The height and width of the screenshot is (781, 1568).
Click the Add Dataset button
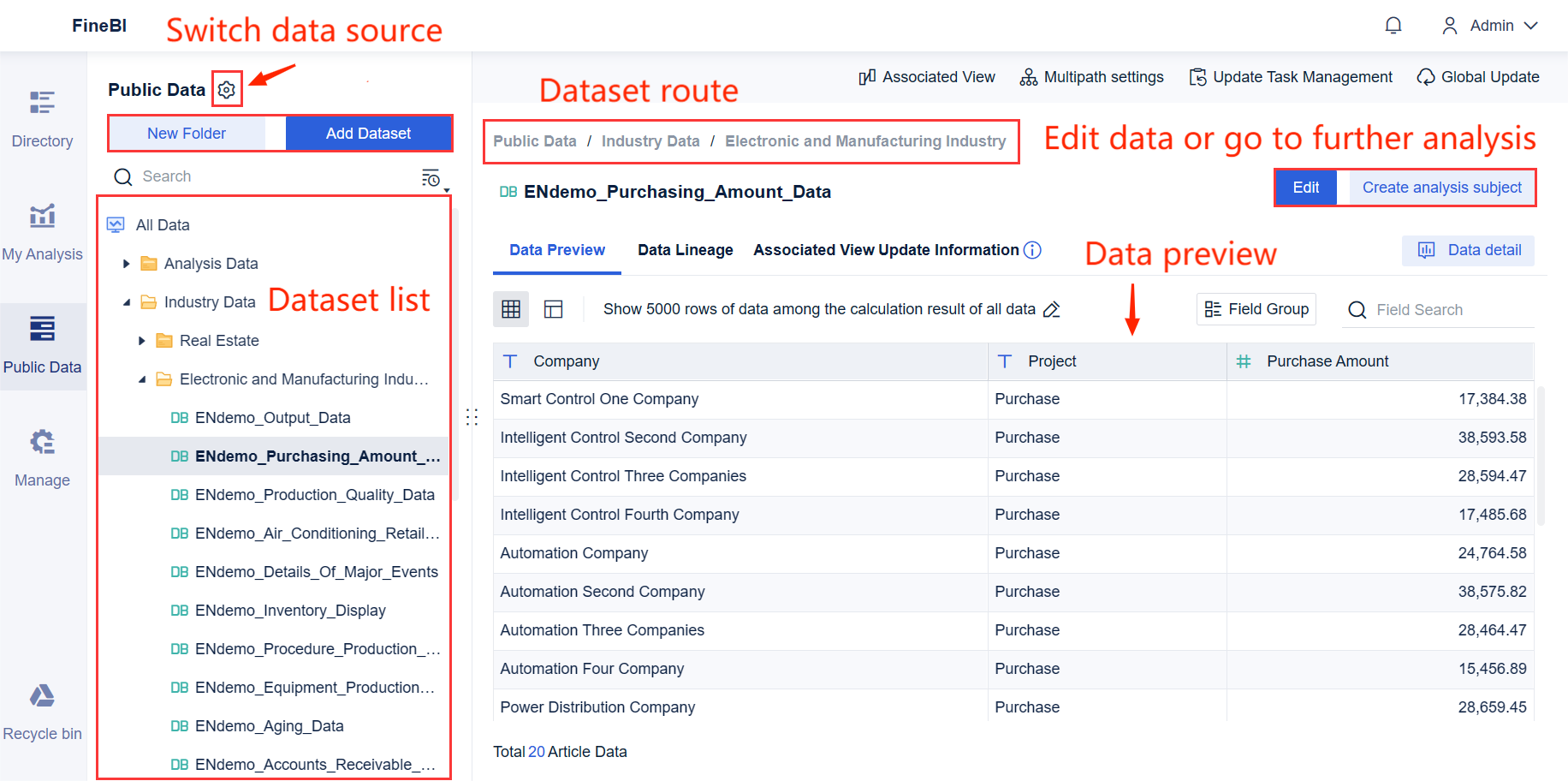pyautogui.click(x=368, y=134)
